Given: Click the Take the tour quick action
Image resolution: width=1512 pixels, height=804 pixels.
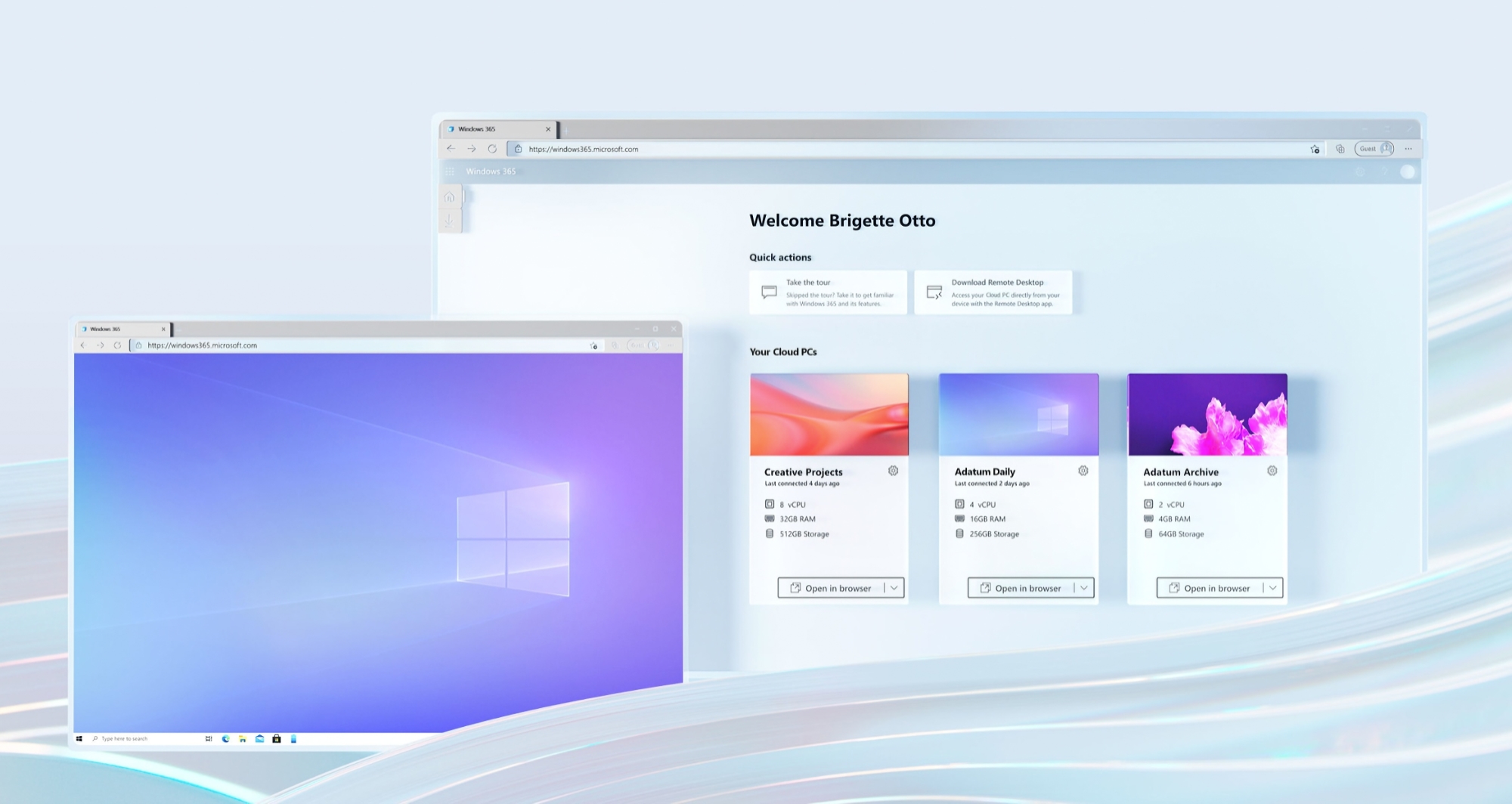Looking at the screenshot, I should (828, 292).
